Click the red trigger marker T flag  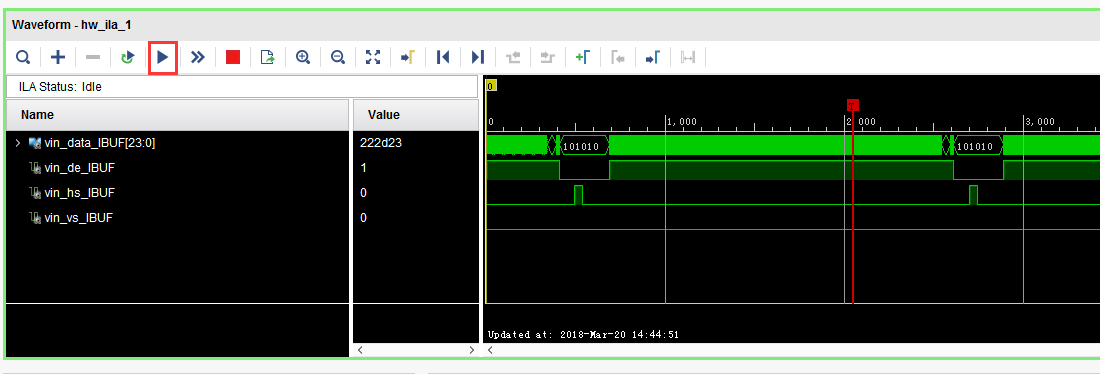point(852,105)
